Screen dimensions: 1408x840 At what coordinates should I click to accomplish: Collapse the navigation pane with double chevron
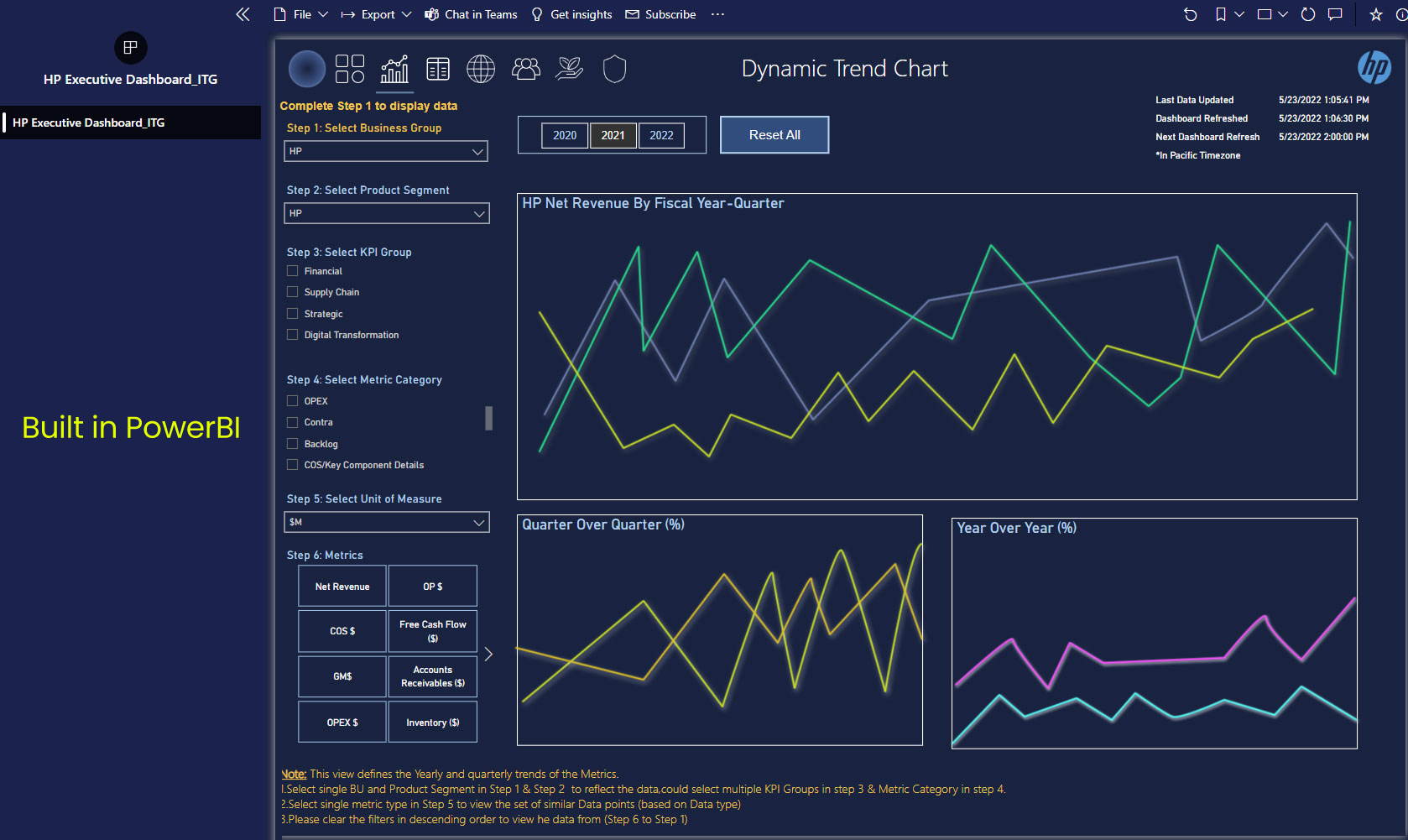point(242,14)
